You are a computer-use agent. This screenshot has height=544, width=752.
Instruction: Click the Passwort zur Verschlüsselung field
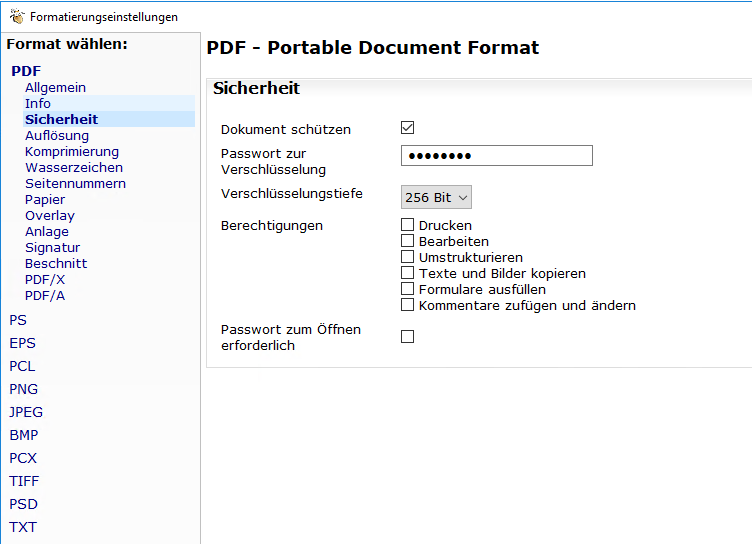496,156
